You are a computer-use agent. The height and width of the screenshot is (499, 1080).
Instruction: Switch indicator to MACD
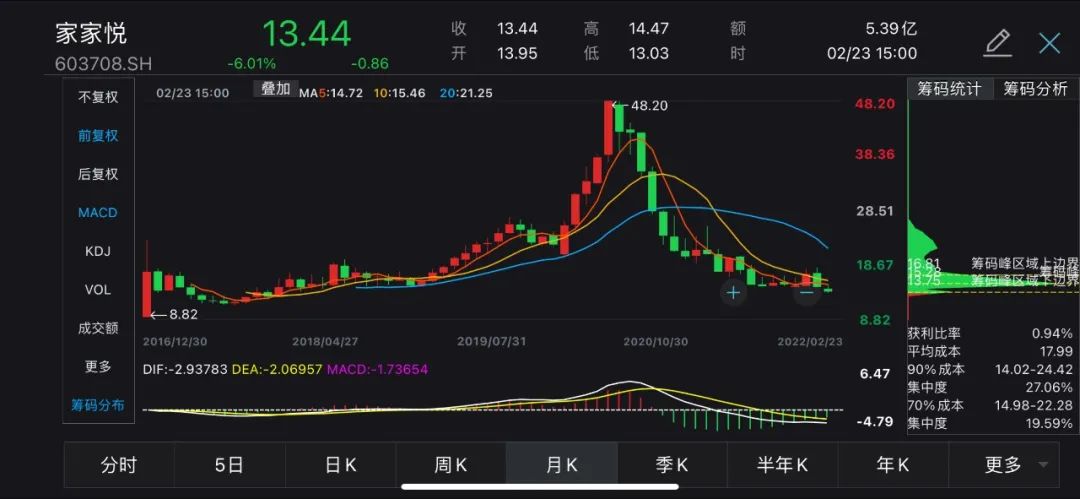pyautogui.click(x=98, y=213)
